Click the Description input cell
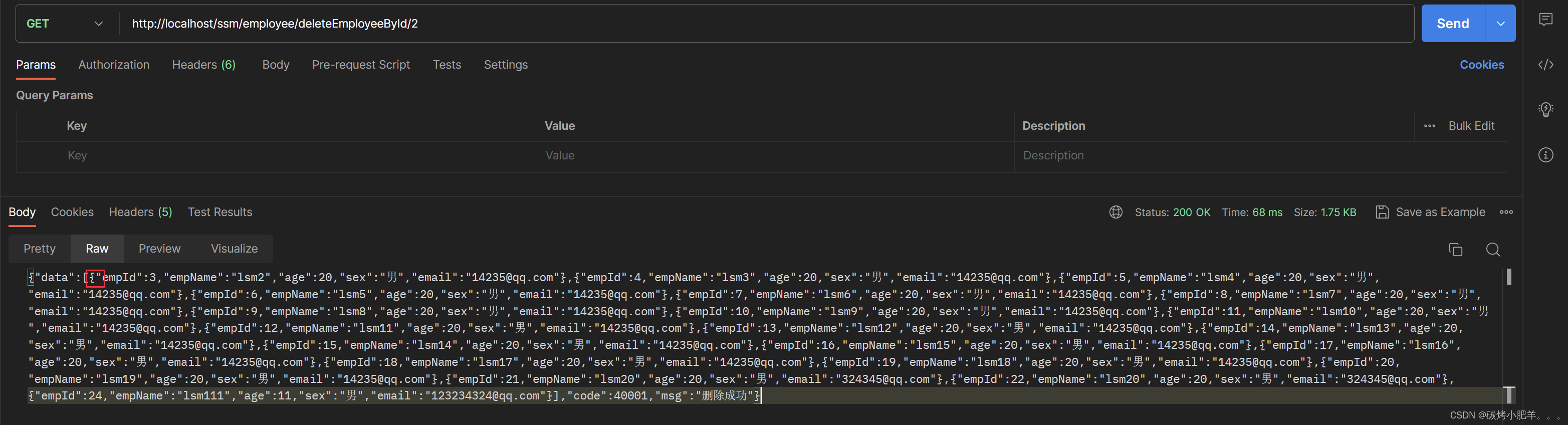The image size is (1568, 425). pyautogui.click(x=1261, y=156)
